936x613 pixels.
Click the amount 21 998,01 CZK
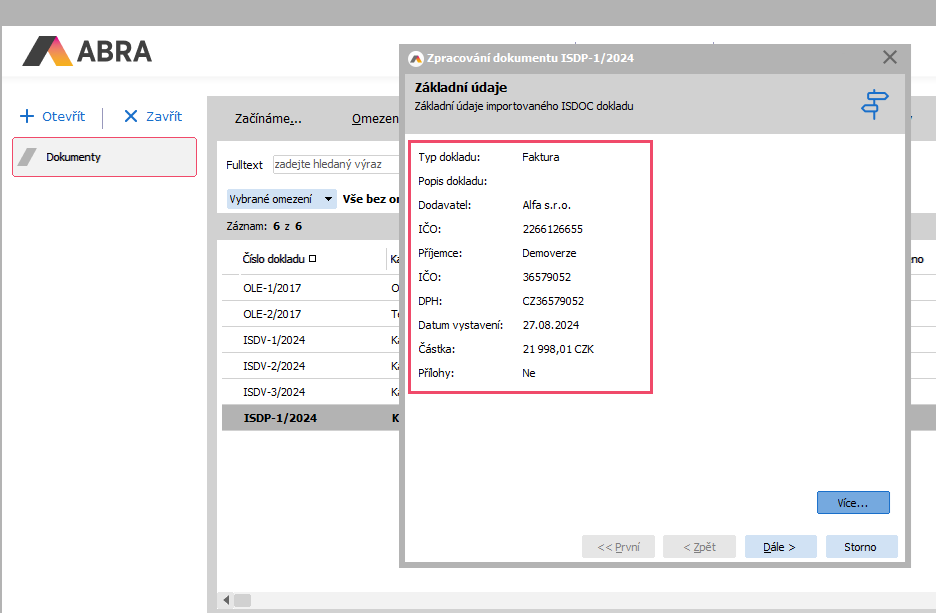point(558,349)
